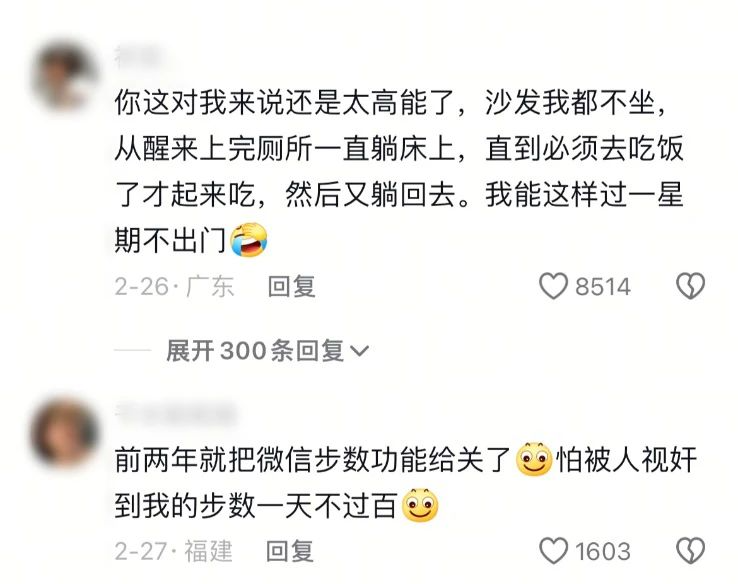Like the Guangdong comment with 8514 likes
Viewport: 738px width, 584px height.
[553, 286]
